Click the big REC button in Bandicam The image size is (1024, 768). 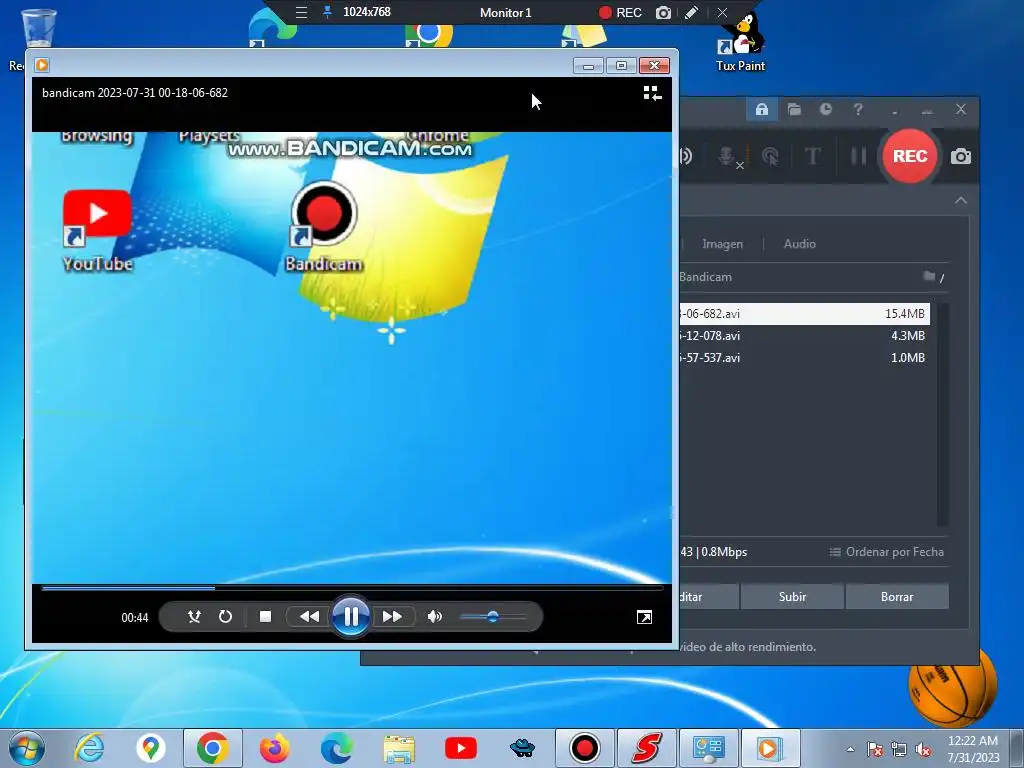[x=910, y=156]
